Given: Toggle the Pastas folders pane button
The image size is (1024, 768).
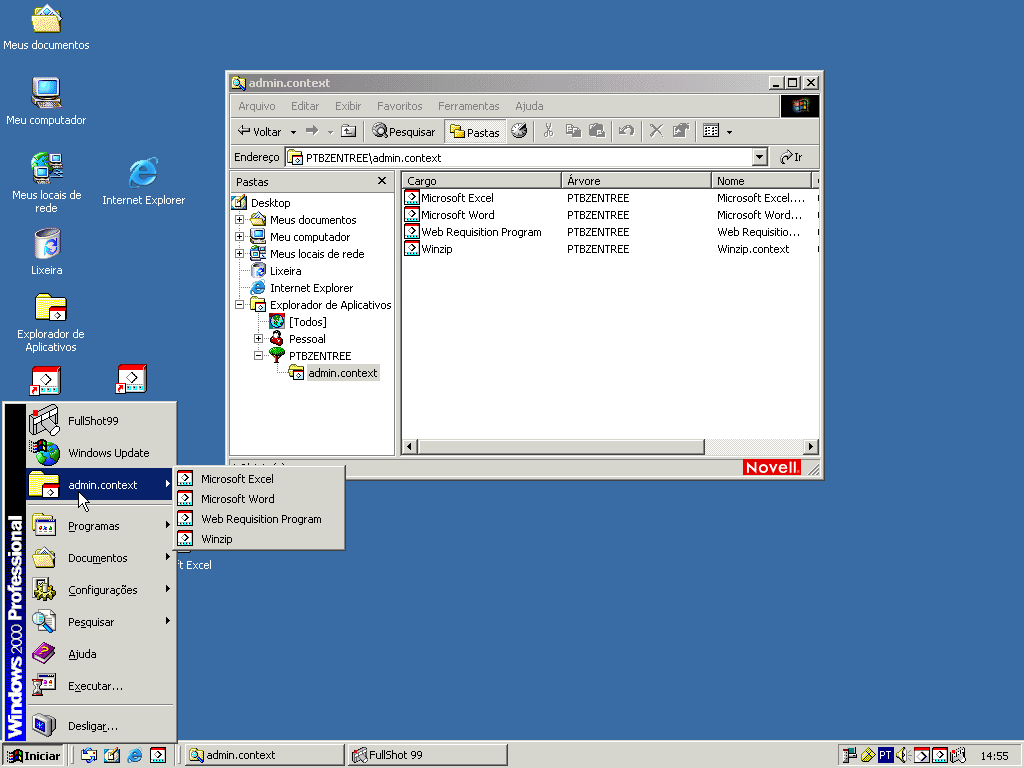Looking at the screenshot, I should (x=474, y=131).
